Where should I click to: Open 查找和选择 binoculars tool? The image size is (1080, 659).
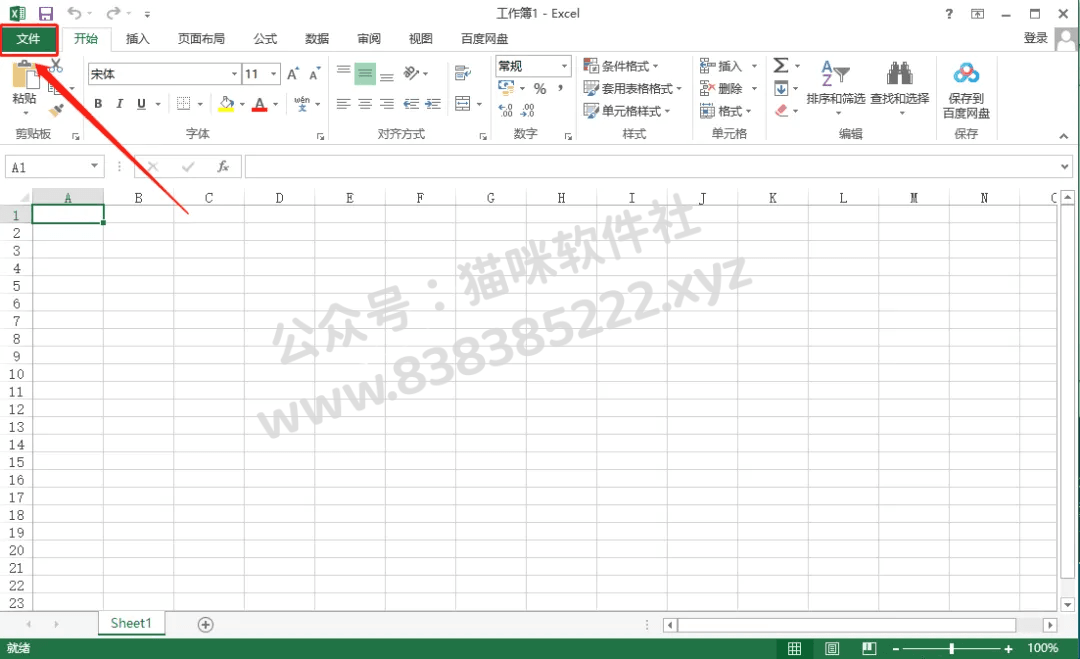coord(900,86)
